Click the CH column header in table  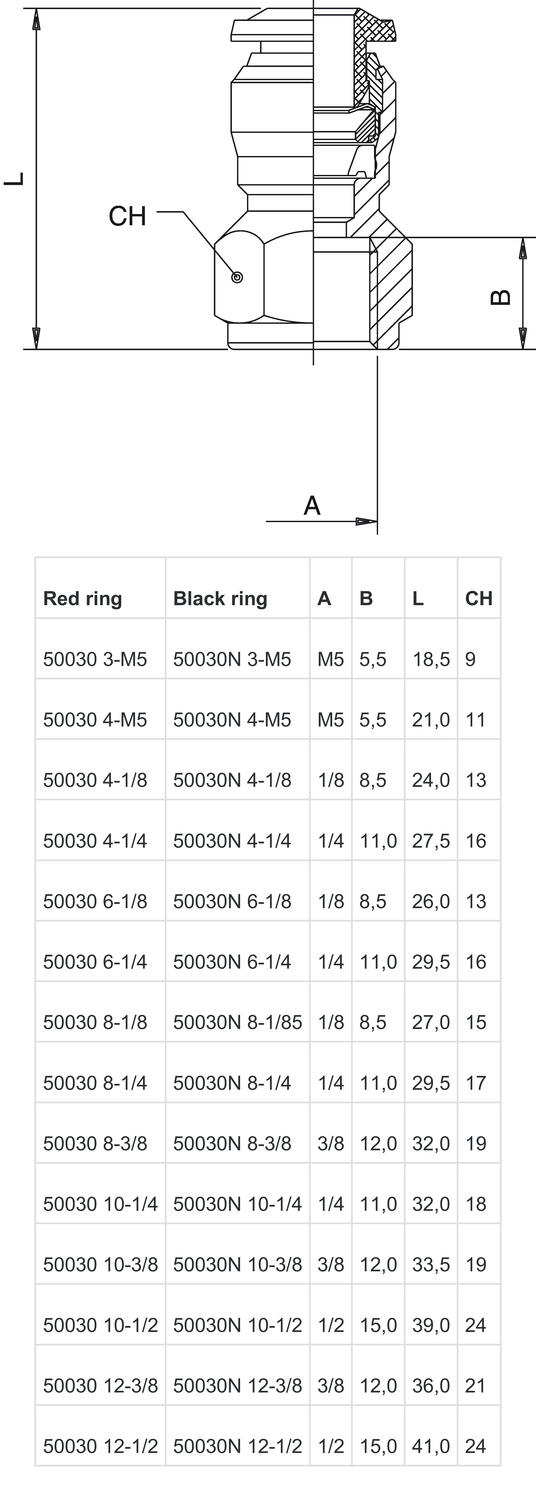(478, 600)
